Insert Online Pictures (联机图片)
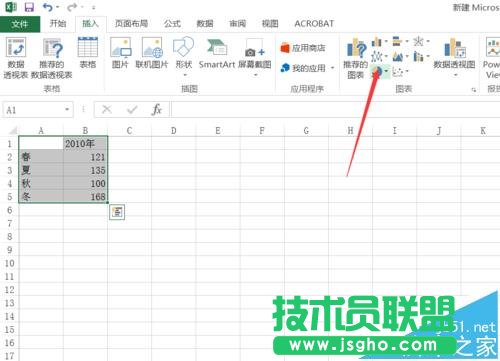Image resolution: width=500 pixels, height=361 pixels. (x=152, y=53)
